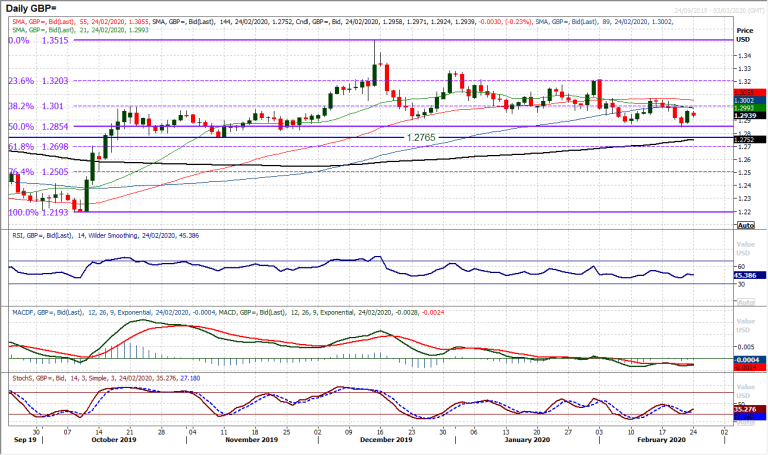Click the SMA 89 legend entry in blue
The height and width of the screenshot is (455, 768).
[x=604, y=22]
